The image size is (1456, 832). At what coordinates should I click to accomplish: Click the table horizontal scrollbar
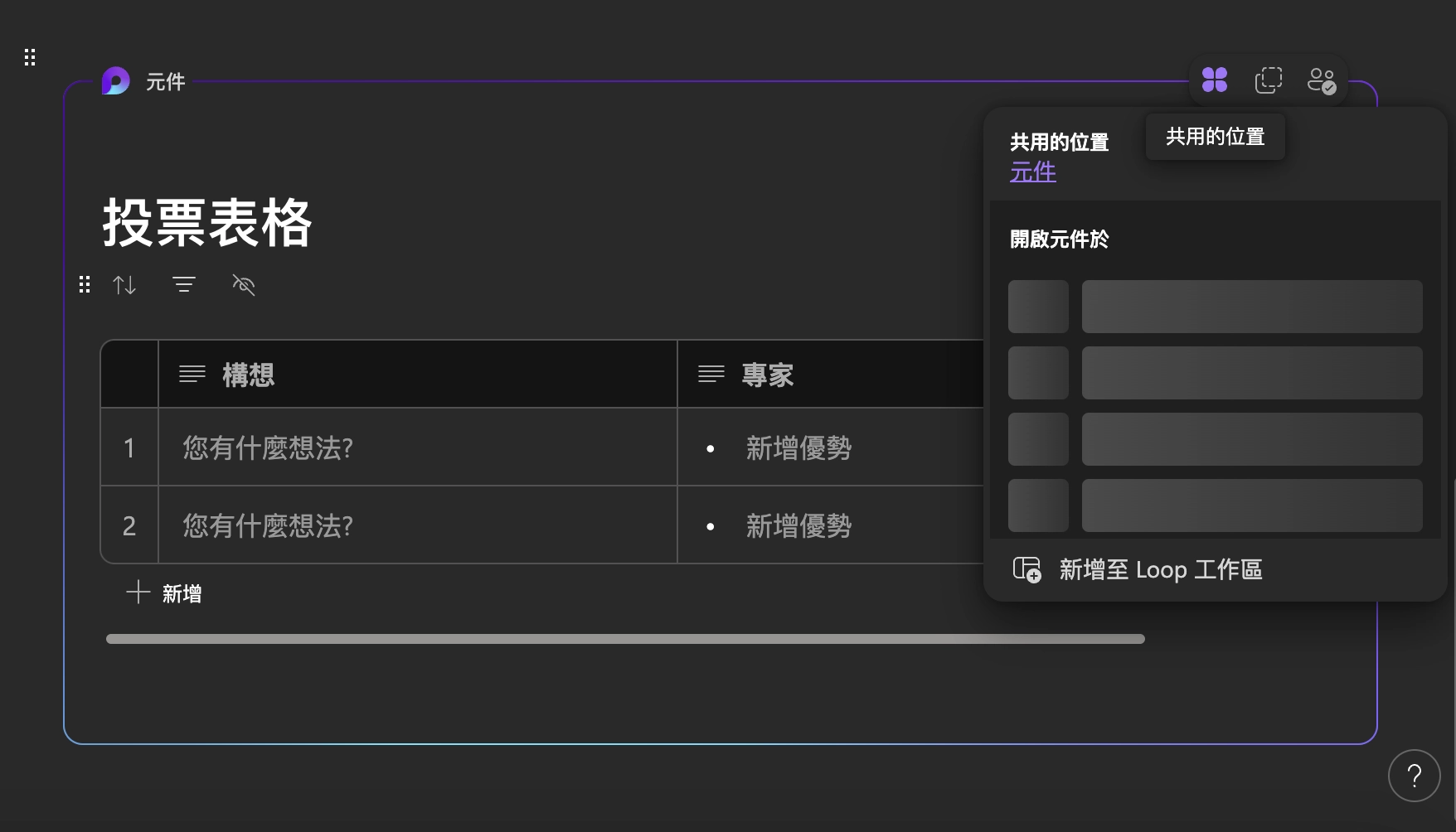click(x=625, y=639)
